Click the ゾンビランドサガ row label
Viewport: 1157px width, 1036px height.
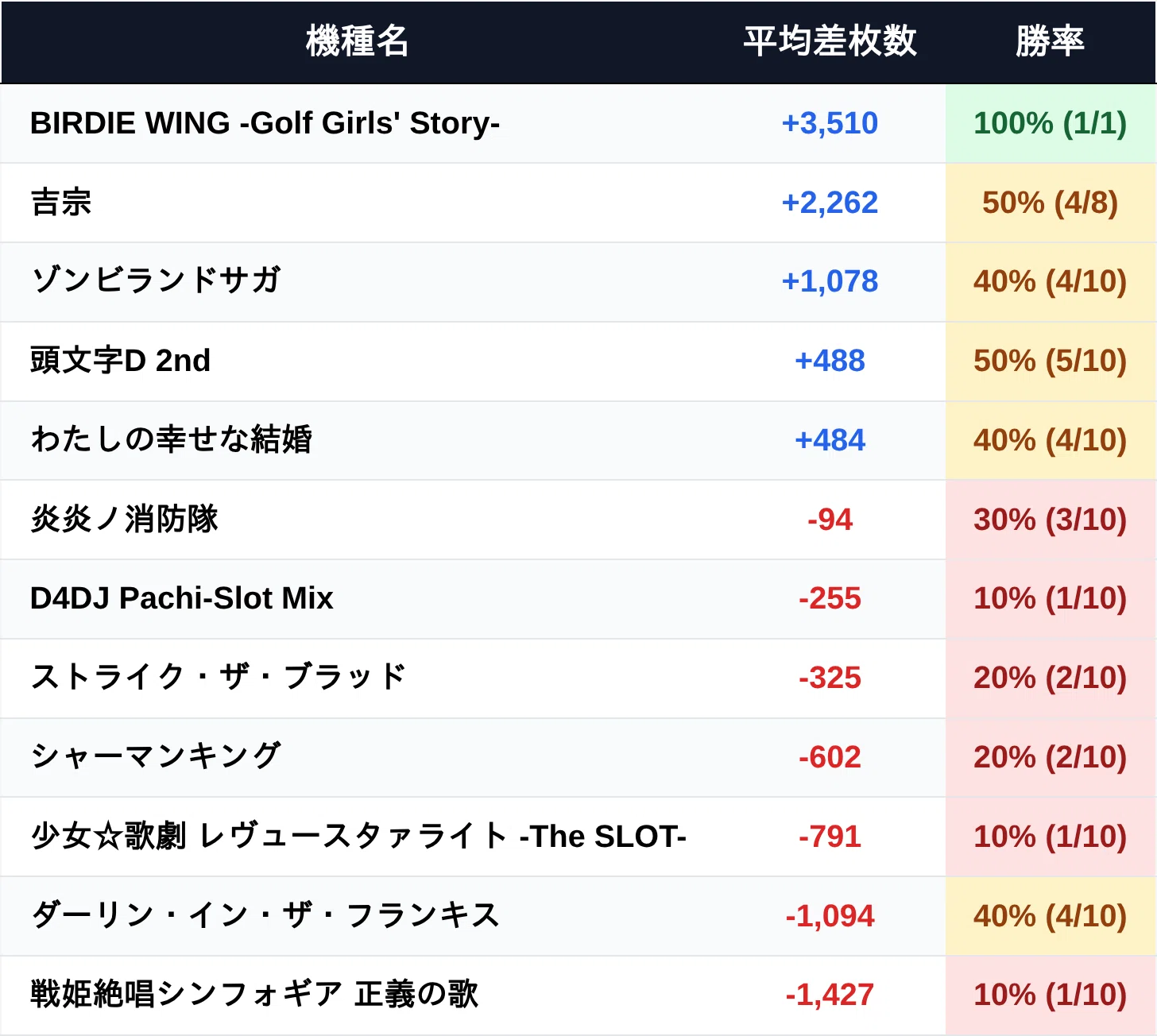coord(155,281)
